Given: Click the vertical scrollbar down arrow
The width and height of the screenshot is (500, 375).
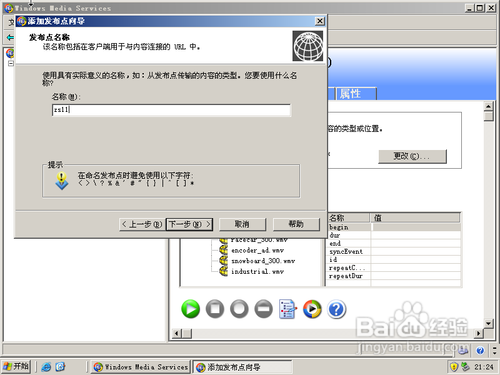Looking at the screenshot, I should coord(489,323).
